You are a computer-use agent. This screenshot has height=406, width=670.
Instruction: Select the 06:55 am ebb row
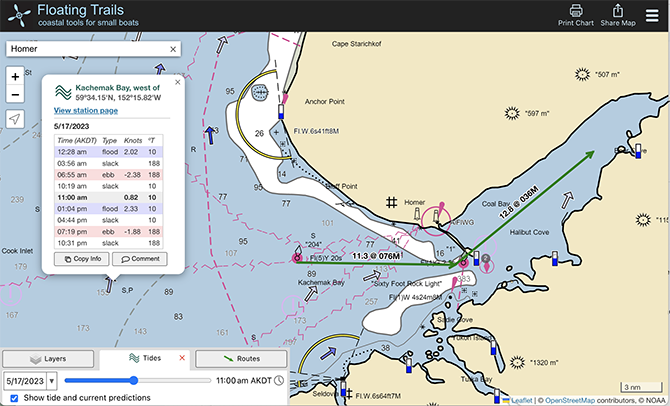click(109, 174)
